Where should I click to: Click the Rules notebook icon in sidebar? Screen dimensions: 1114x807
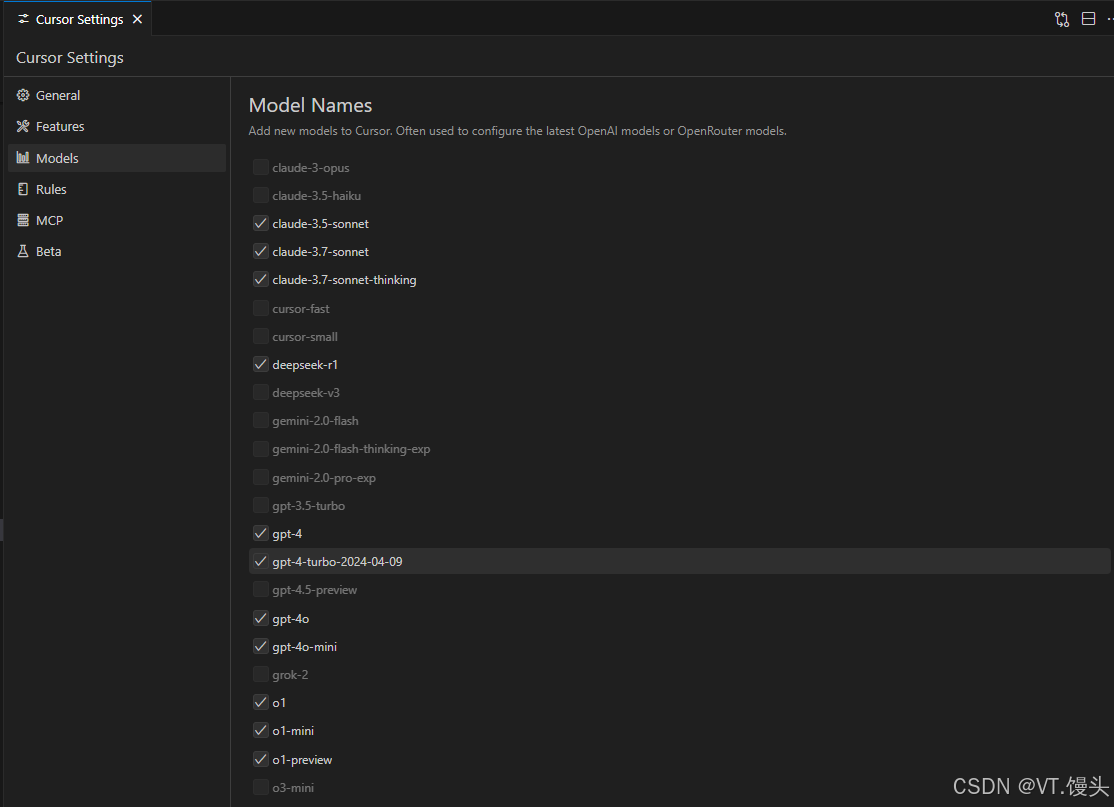coord(23,189)
